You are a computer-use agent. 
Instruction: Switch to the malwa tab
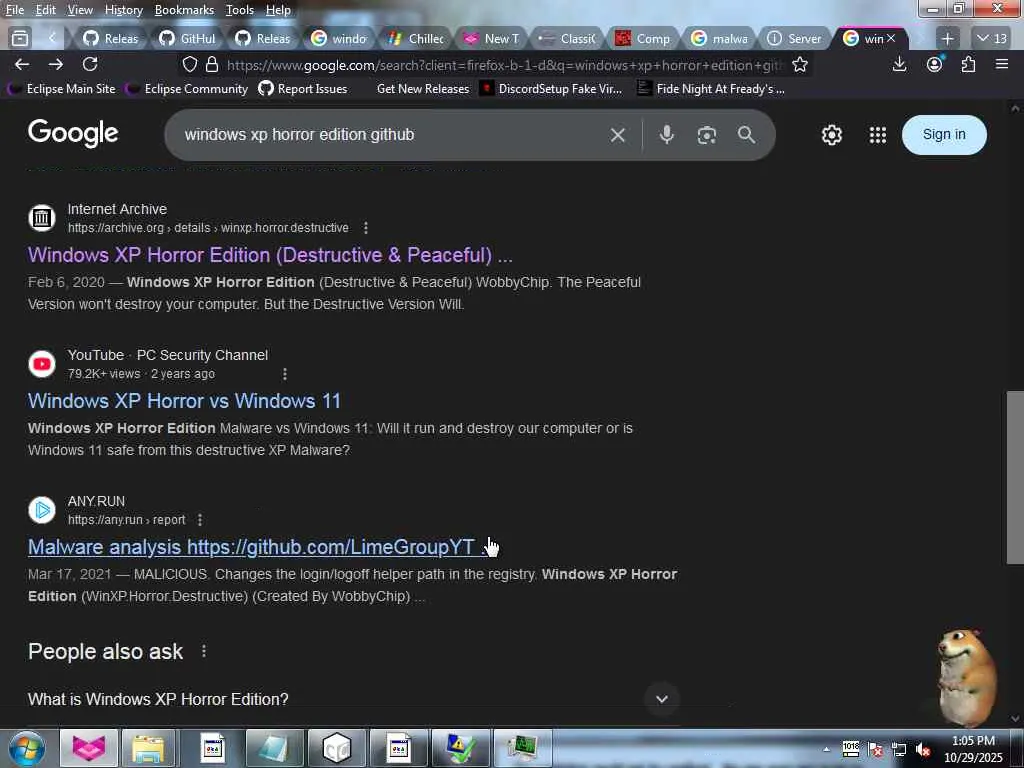click(x=720, y=39)
